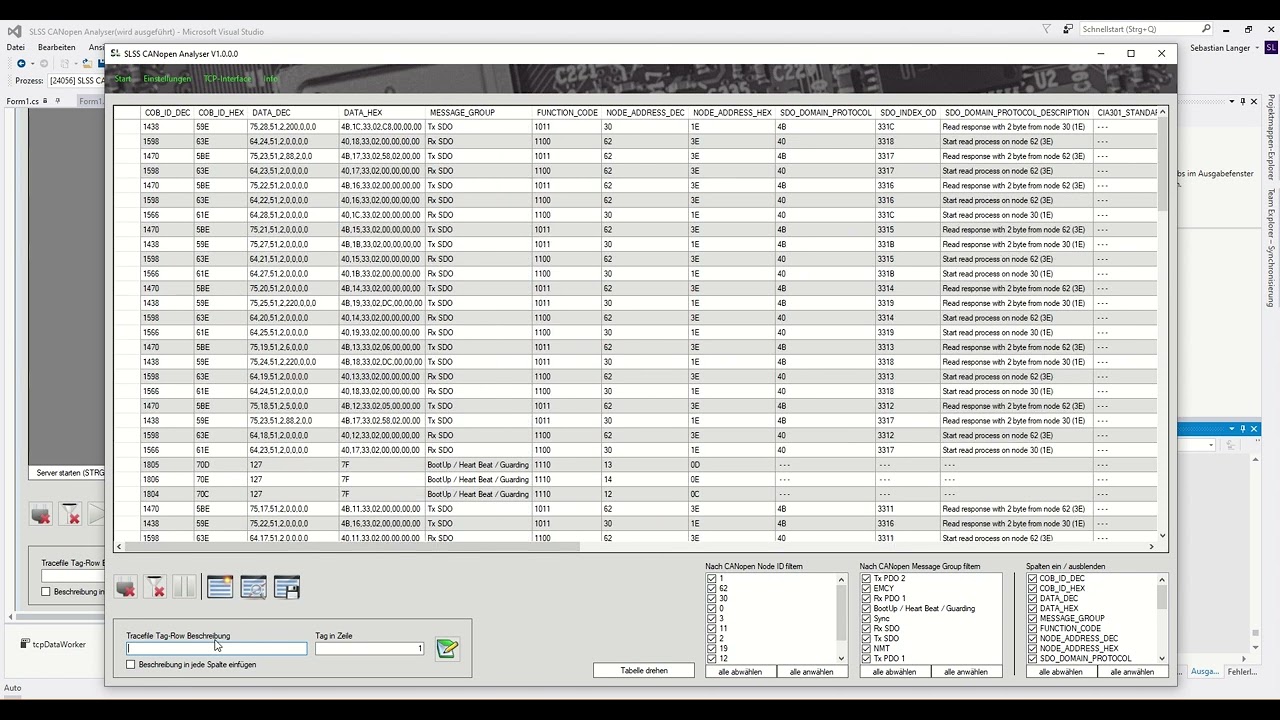Click the Visual Studio navigate back arrow

pos(21,64)
